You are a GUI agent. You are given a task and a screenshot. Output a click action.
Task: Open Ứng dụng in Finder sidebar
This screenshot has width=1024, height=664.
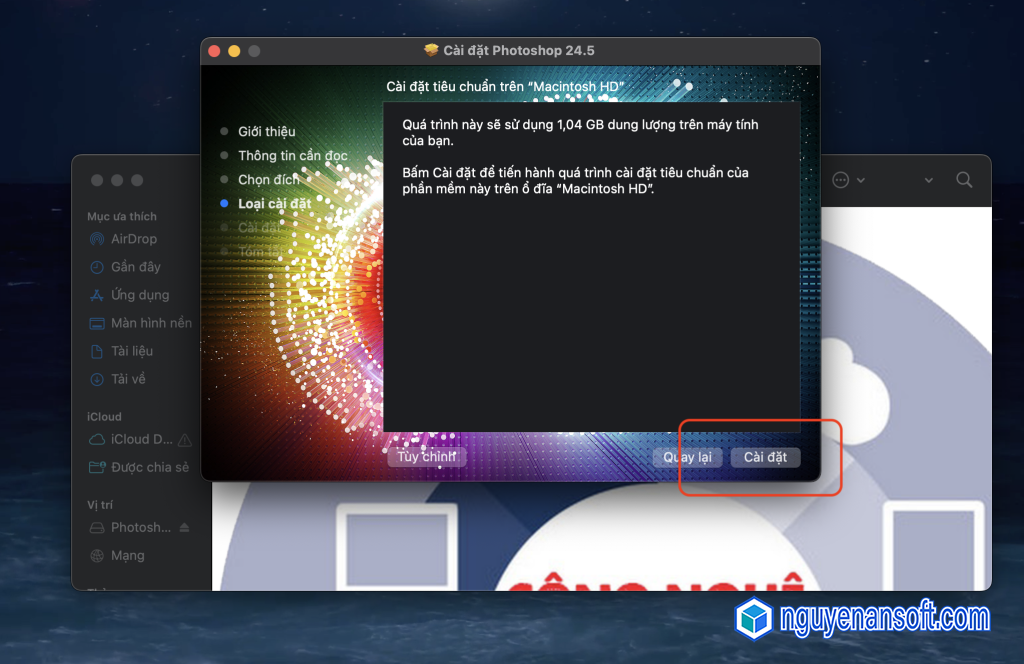tap(140, 295)
